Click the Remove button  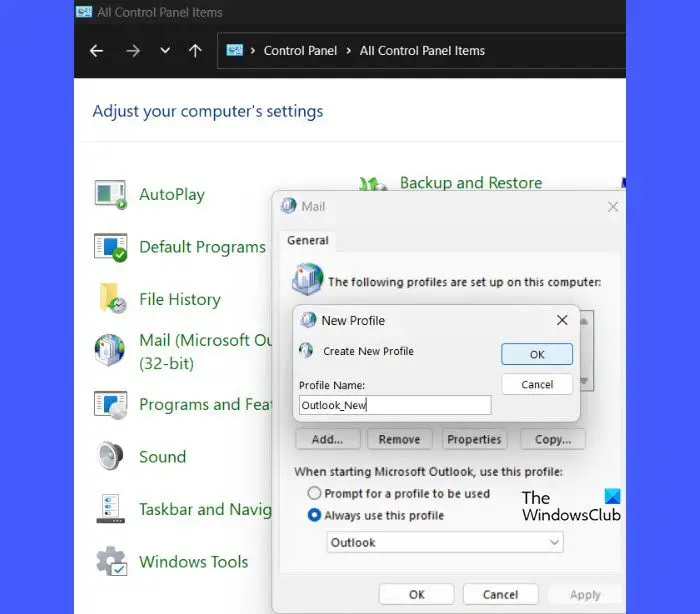coord(399,439)
